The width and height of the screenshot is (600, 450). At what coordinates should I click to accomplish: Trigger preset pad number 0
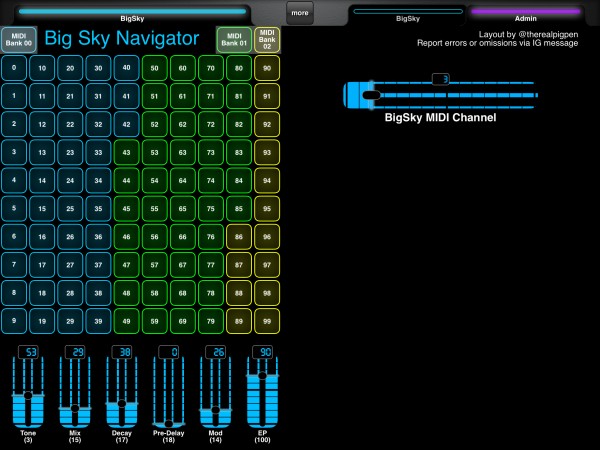pos(14,68)
